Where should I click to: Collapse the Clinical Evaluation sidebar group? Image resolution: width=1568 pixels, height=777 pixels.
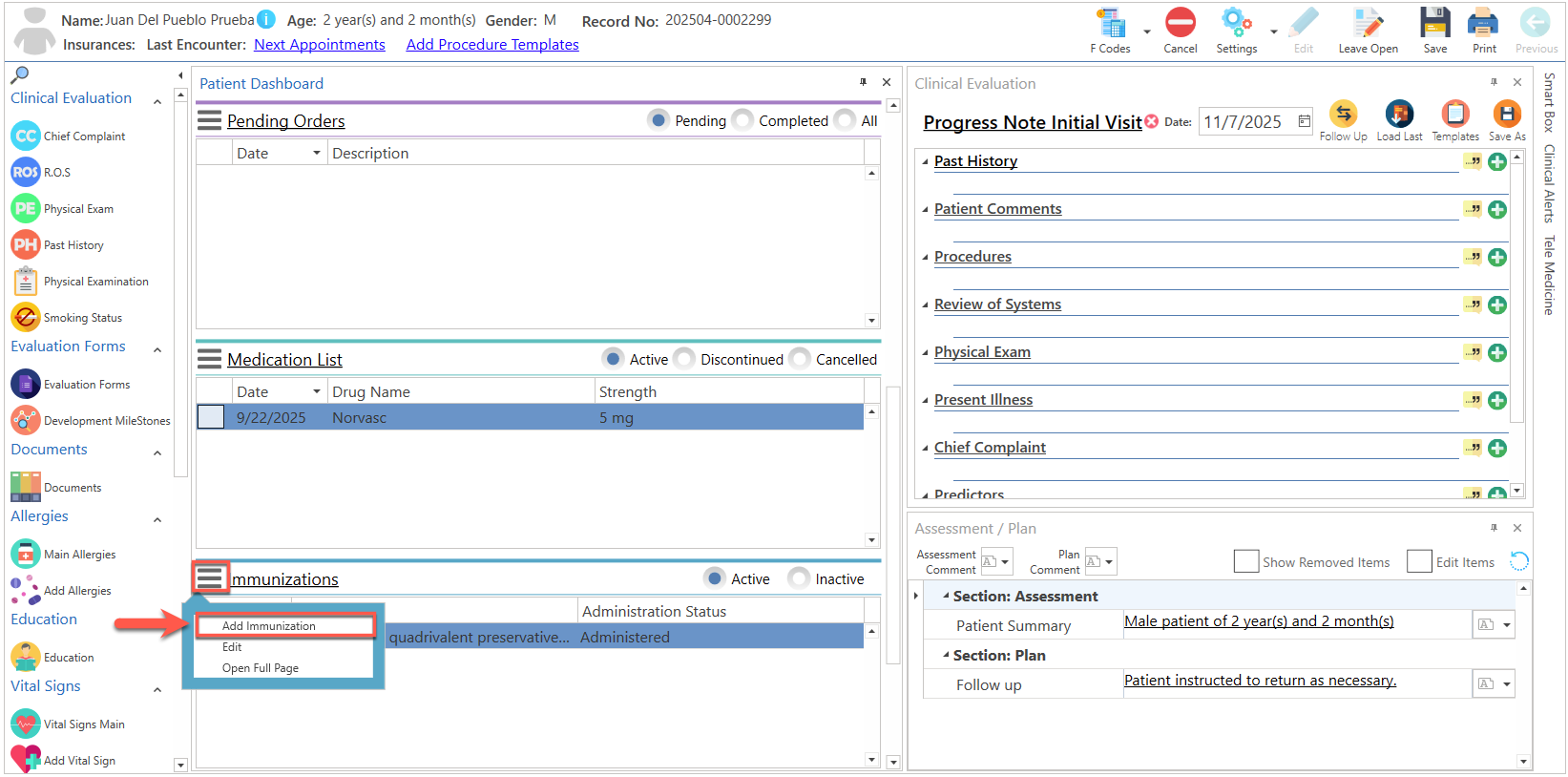[157, 100]
